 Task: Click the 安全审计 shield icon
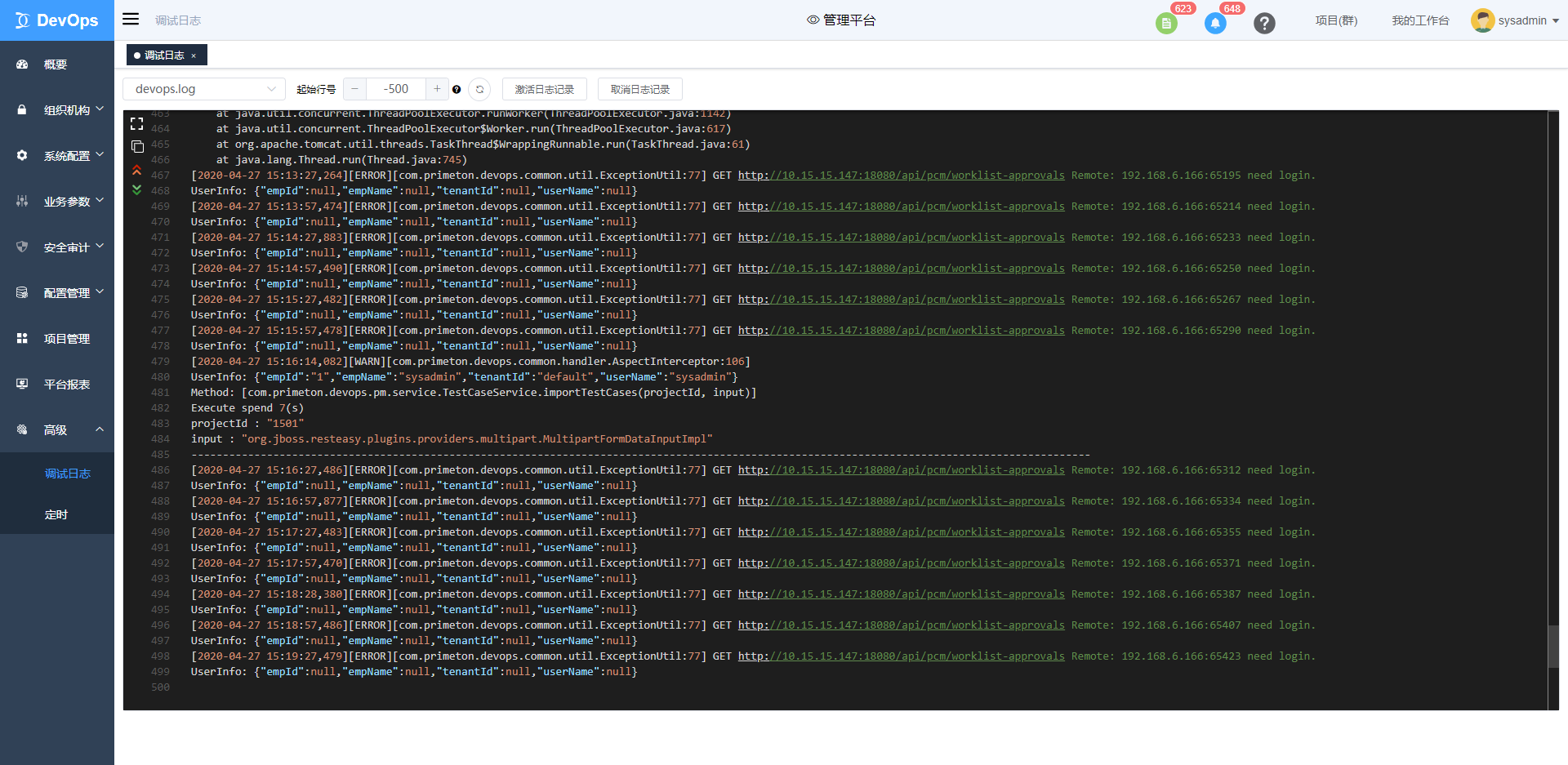click(22, 247)
